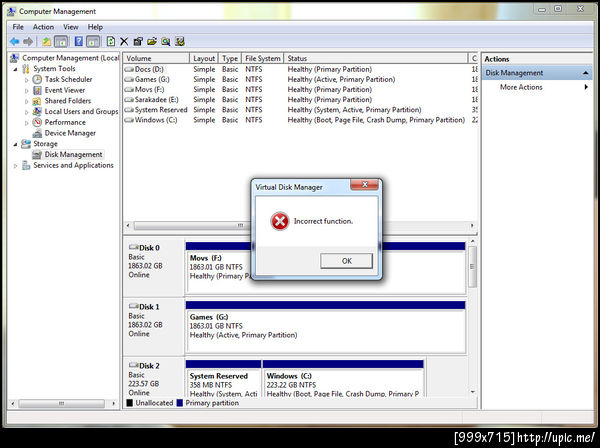Click the Disk 2 drive icon
Screen dimensions: 600x448
coord(134,365)
